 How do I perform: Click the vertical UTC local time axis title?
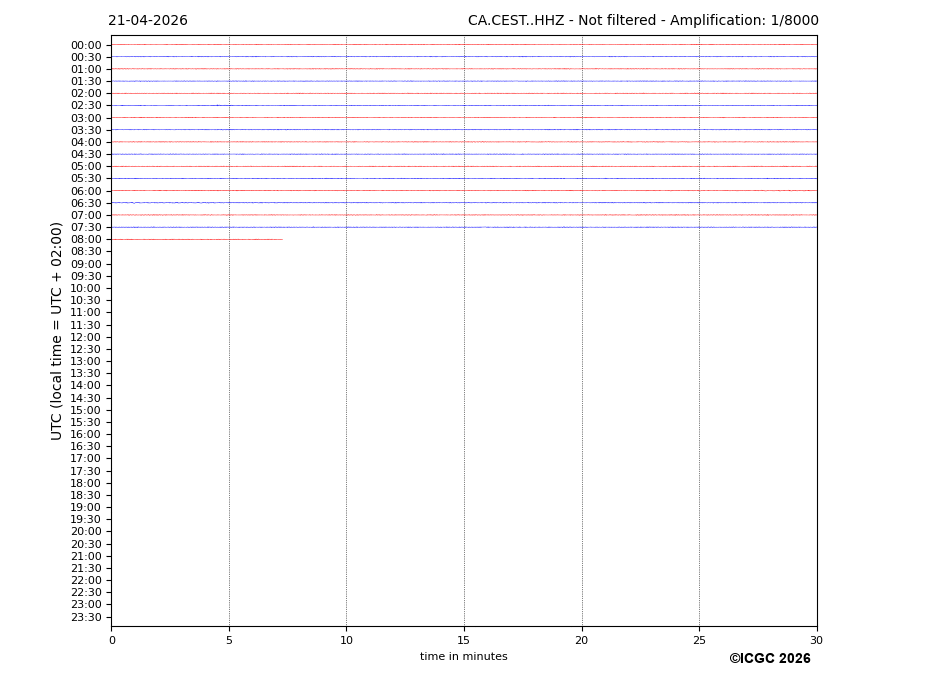[x=57, y=331]
